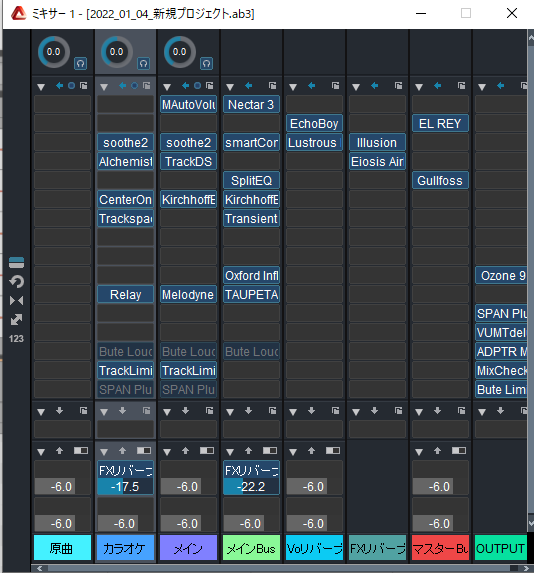Click blue insert arrow icon on メインBus track
This screenshot has width=534, height=573.
pyautogui.click(x=249, y=86)
